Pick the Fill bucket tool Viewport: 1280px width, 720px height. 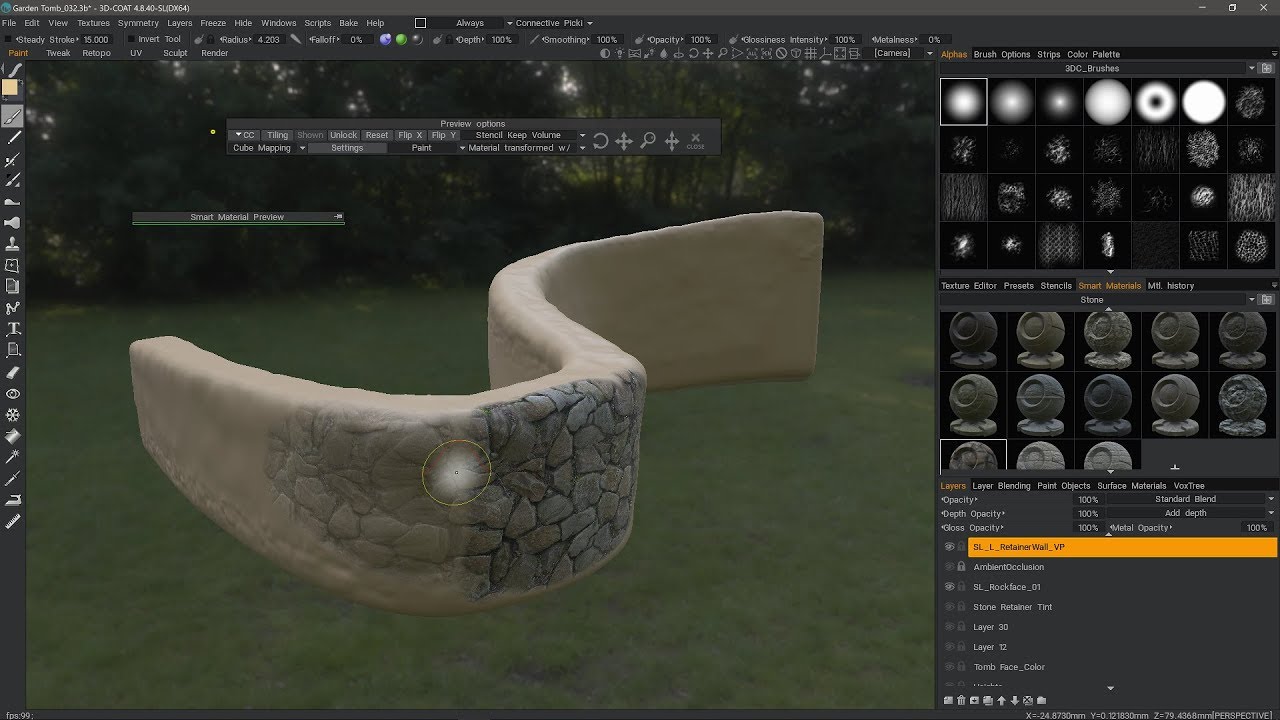click(x=13, y=436)
